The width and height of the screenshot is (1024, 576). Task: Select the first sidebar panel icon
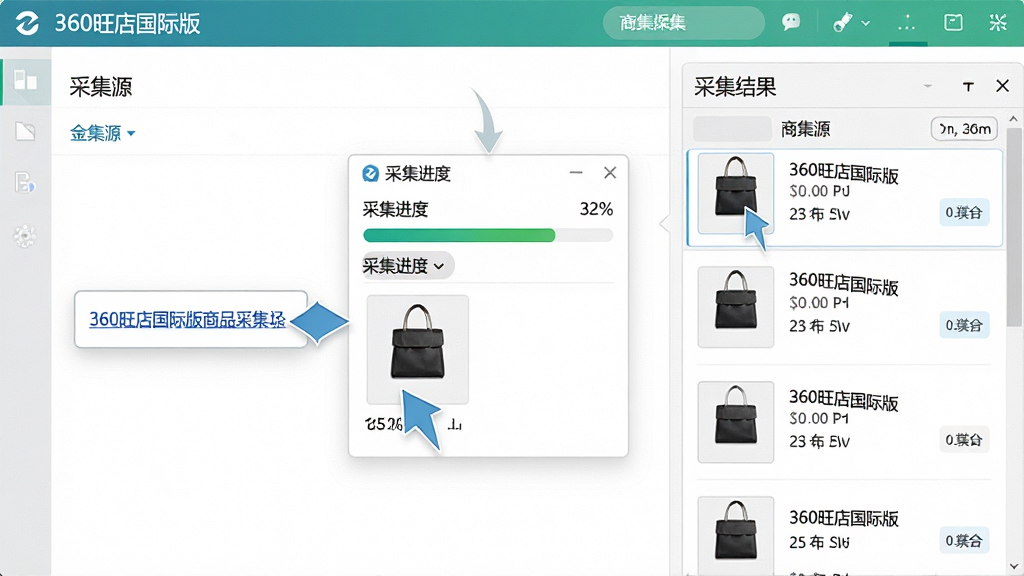pos(25,81)
